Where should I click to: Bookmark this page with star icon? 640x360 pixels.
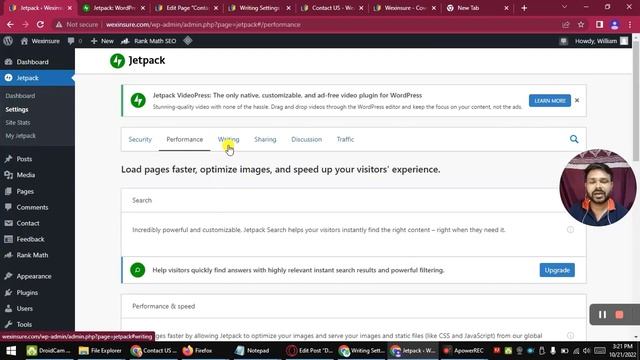[x=581, y=24]
